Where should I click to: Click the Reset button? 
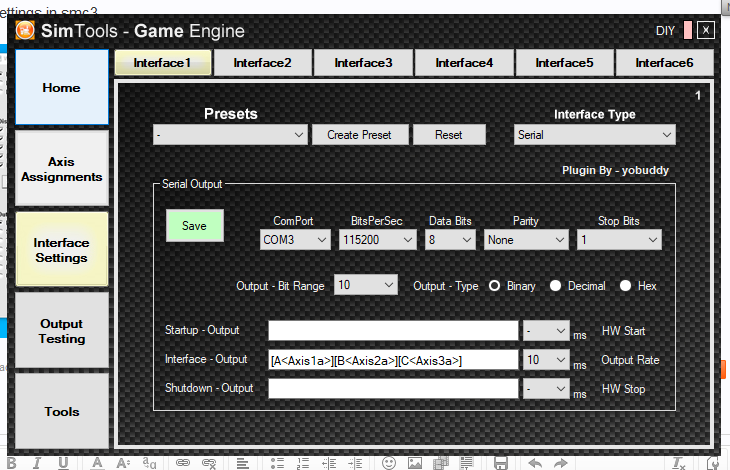(449, 135)
